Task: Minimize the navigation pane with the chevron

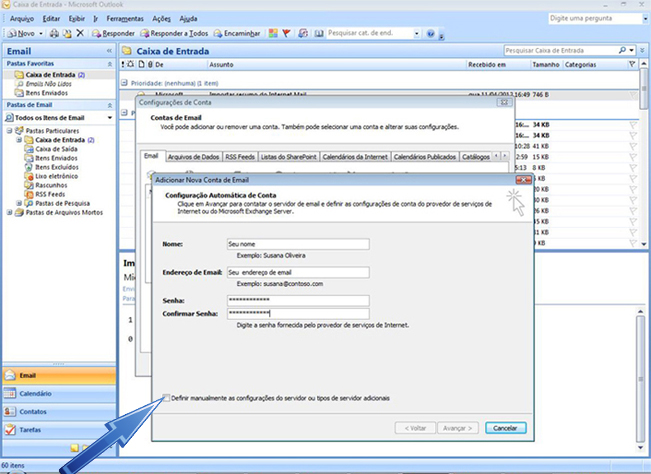Action: [109, 51]
